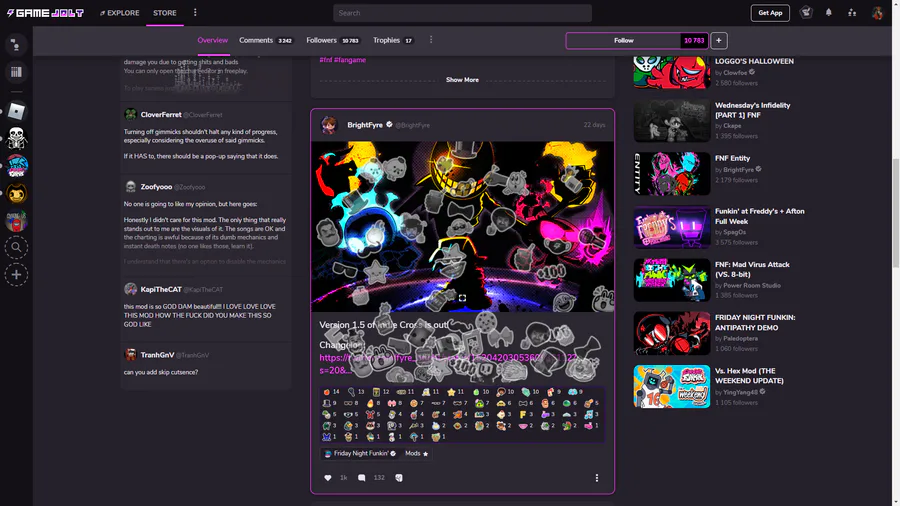Image resolution: width=900 pixels, height=506 pixels.
Task: Click the #fangame hashtag link
Action: (x=350, y=60)
